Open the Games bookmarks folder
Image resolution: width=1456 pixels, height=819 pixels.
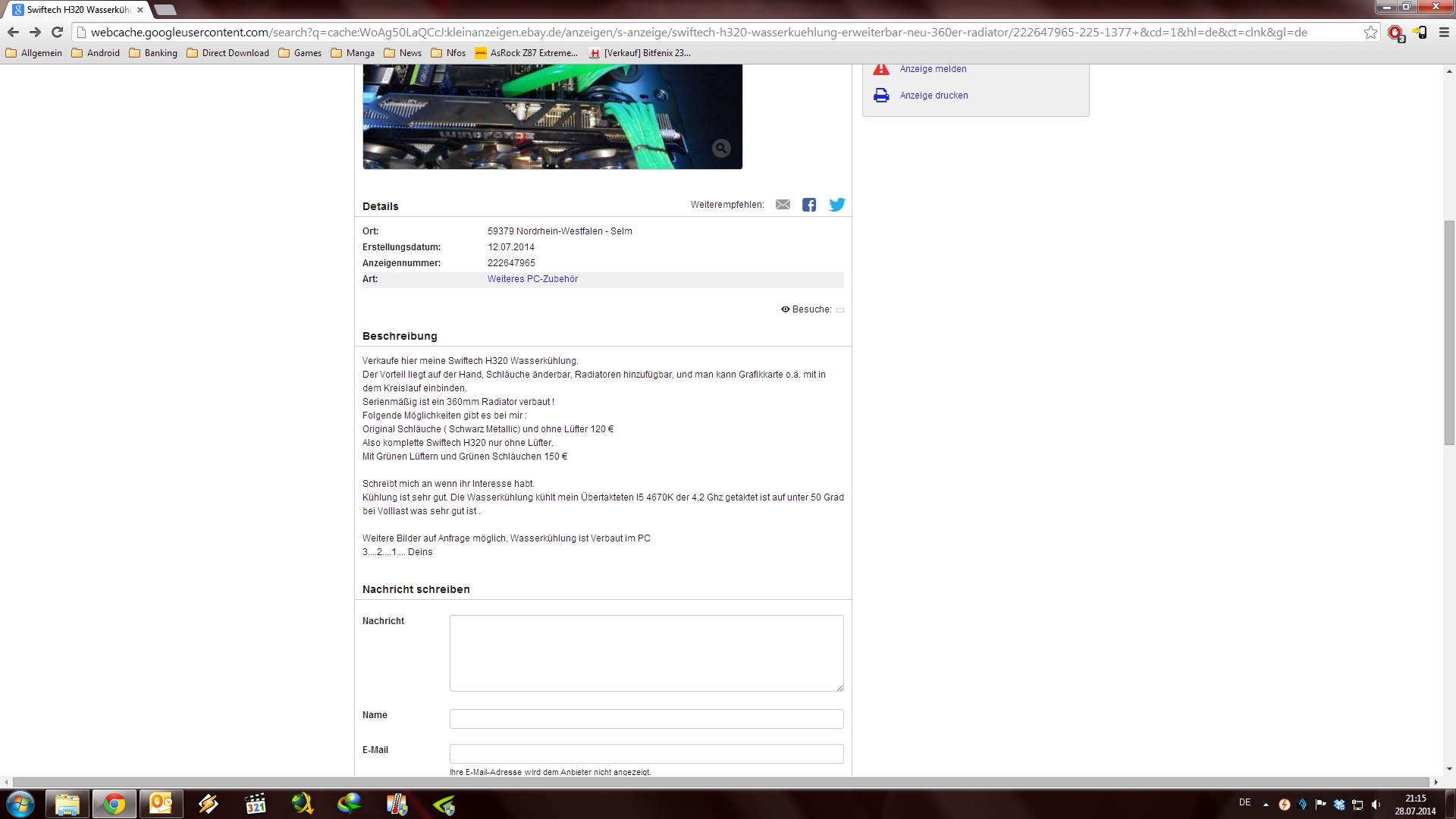pos(300,53)
